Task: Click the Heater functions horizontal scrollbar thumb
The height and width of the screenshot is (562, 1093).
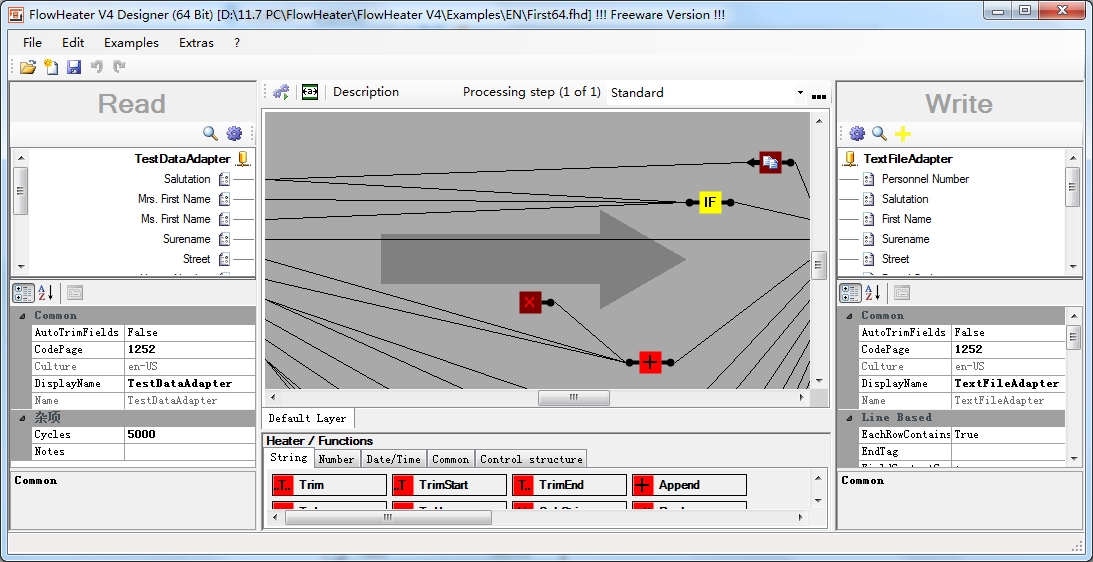Action: [x=387, y=517]
